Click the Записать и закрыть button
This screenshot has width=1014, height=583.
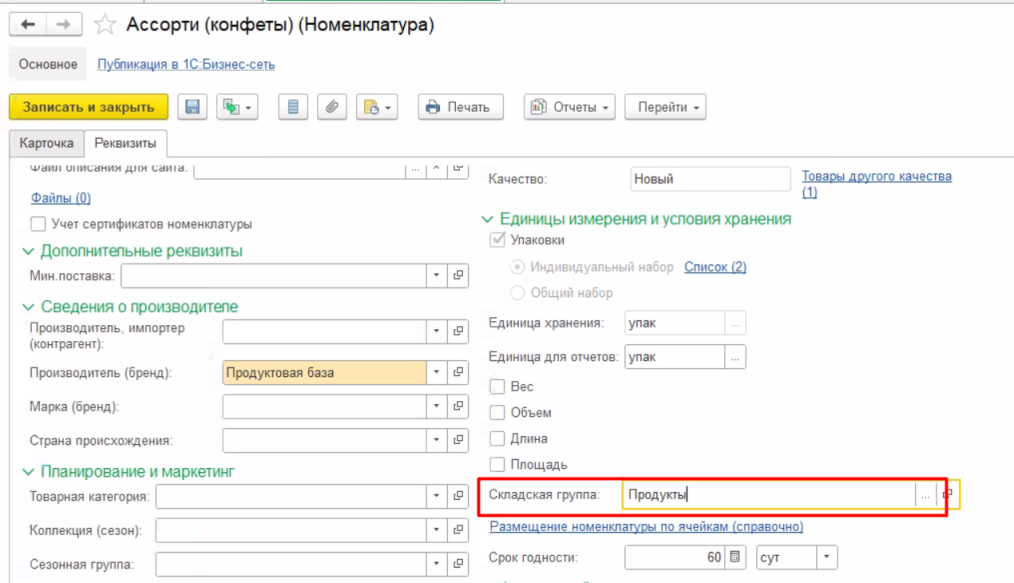pos(88,107)
